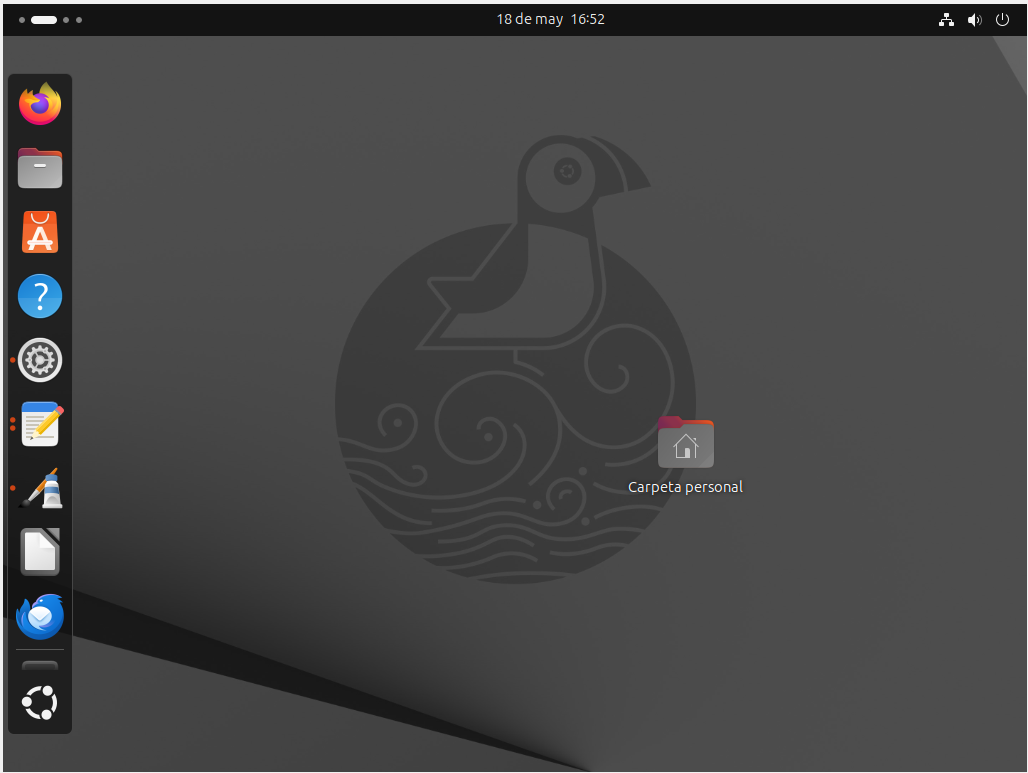Open the App Center shopping bag icon
Viewport: 1028px width, 773px height.
click(40, 232)
